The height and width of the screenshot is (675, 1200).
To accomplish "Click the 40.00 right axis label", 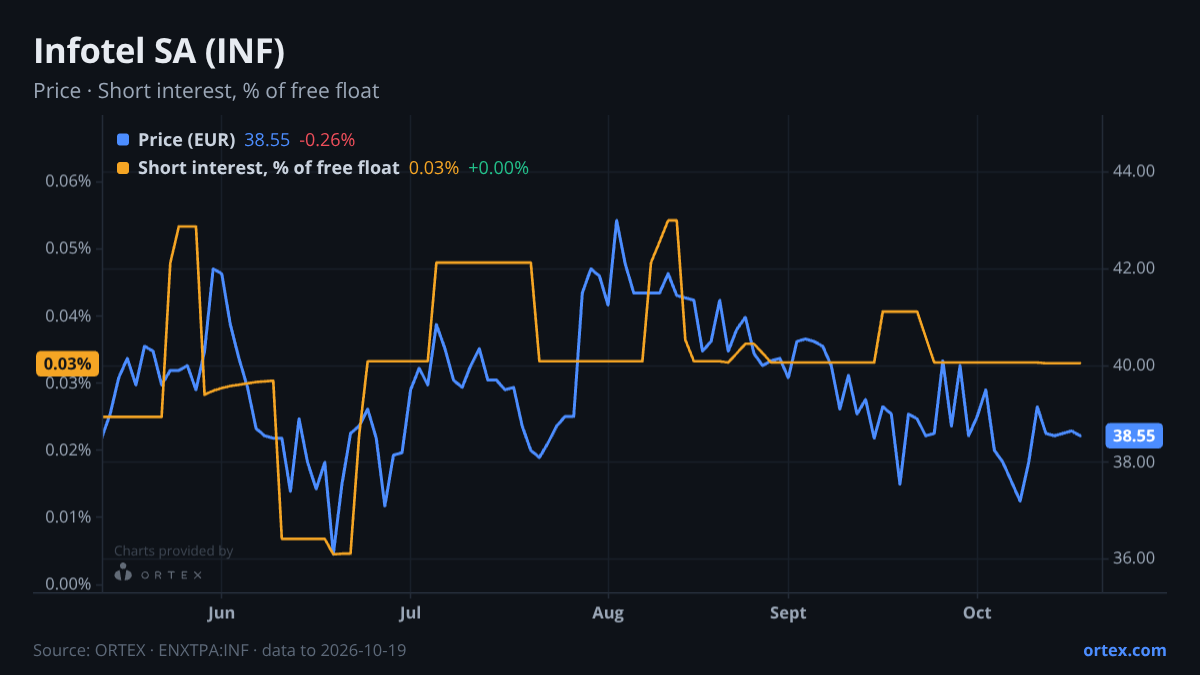I will [x=1134, y=365].
